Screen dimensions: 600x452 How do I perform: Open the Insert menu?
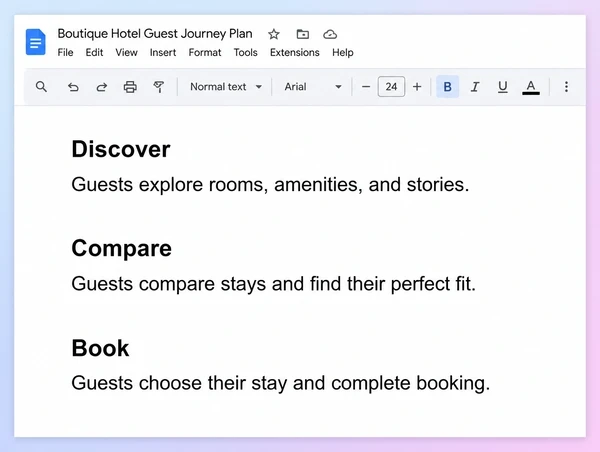click(x=163, y=52)
